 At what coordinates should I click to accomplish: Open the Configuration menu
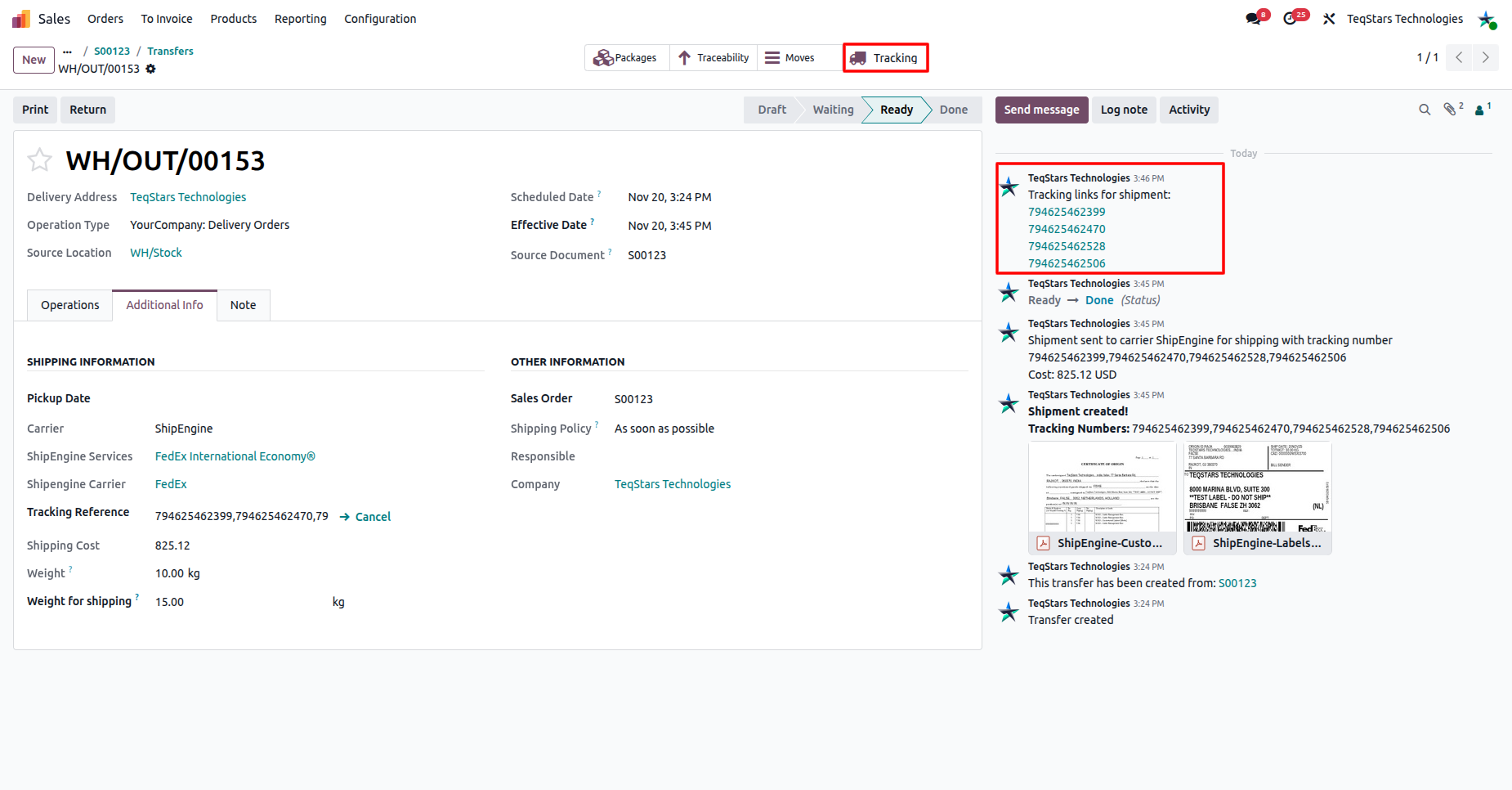coord(380,19)
